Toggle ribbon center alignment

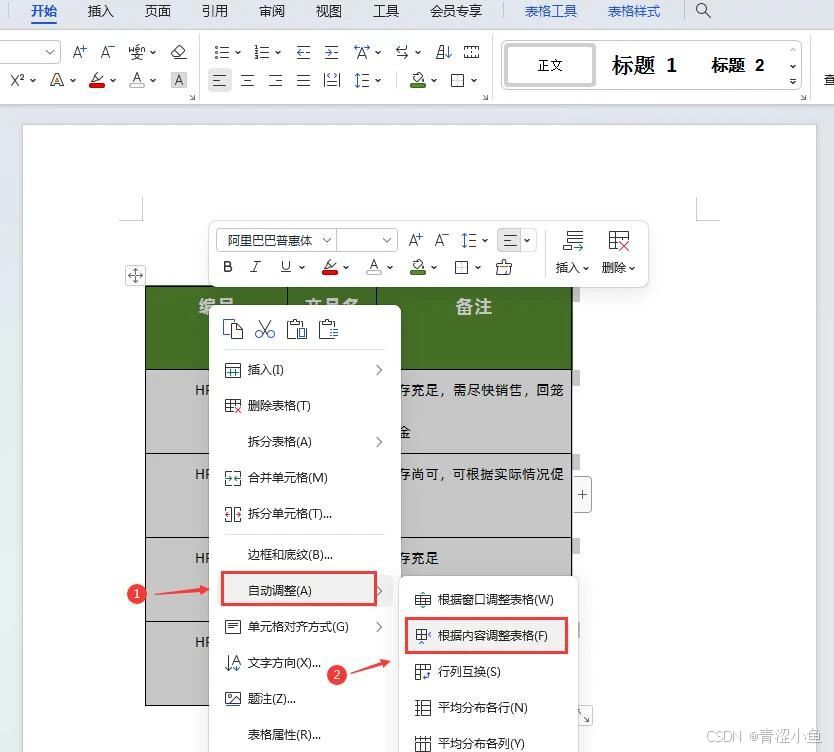click(x=247, y=80)
